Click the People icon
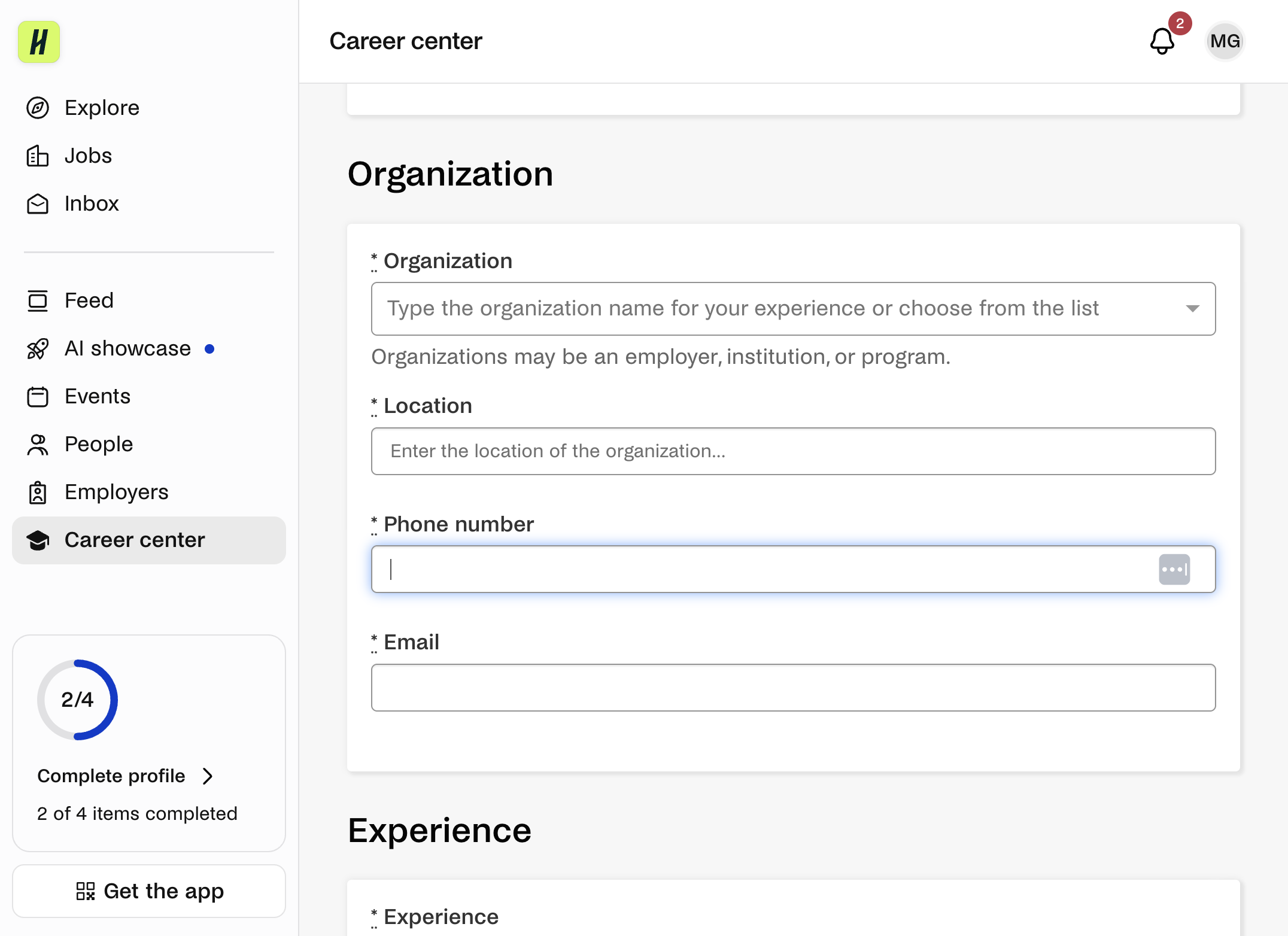Image resolution: width=1288 pixels, height=936 pixels. coord(38,444)
